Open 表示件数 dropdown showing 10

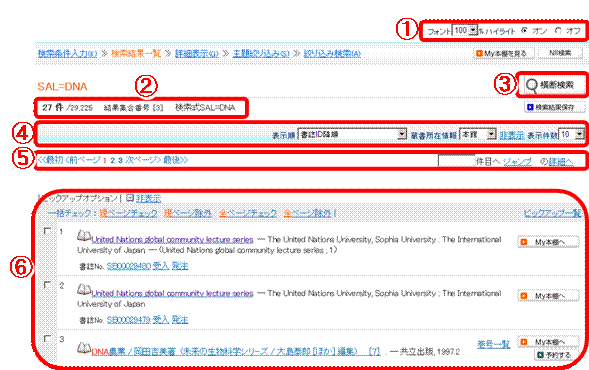[571, 134]
